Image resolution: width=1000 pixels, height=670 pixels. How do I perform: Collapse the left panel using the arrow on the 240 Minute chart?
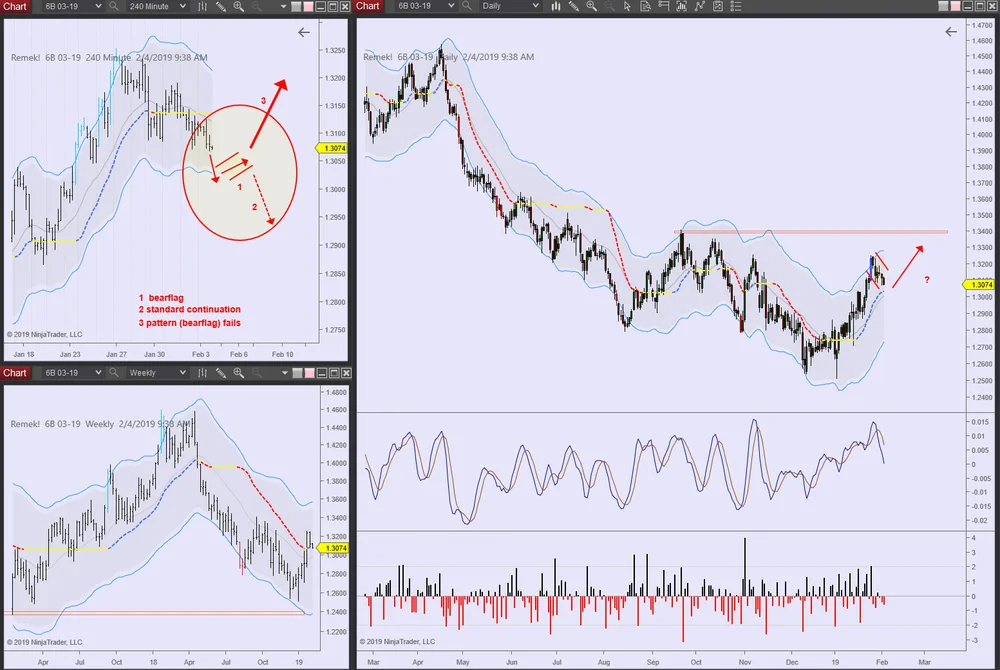304,32
